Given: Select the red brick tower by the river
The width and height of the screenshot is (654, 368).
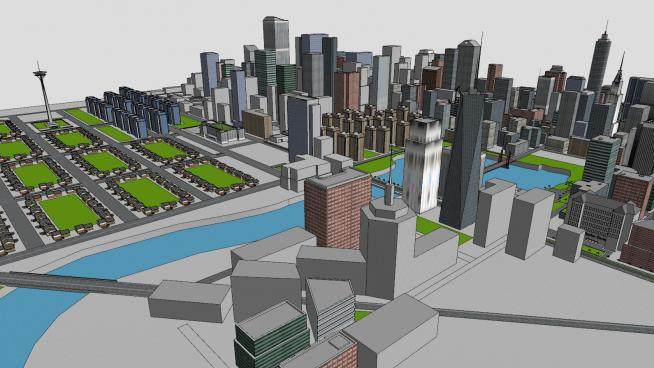Looking at the screenshot, I should (337, 209).
